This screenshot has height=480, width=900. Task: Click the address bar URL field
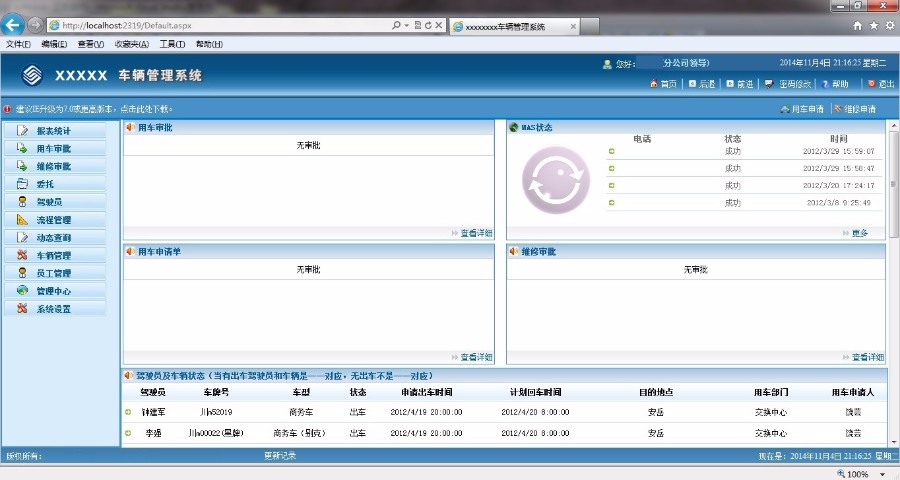(x=218, y=25)
